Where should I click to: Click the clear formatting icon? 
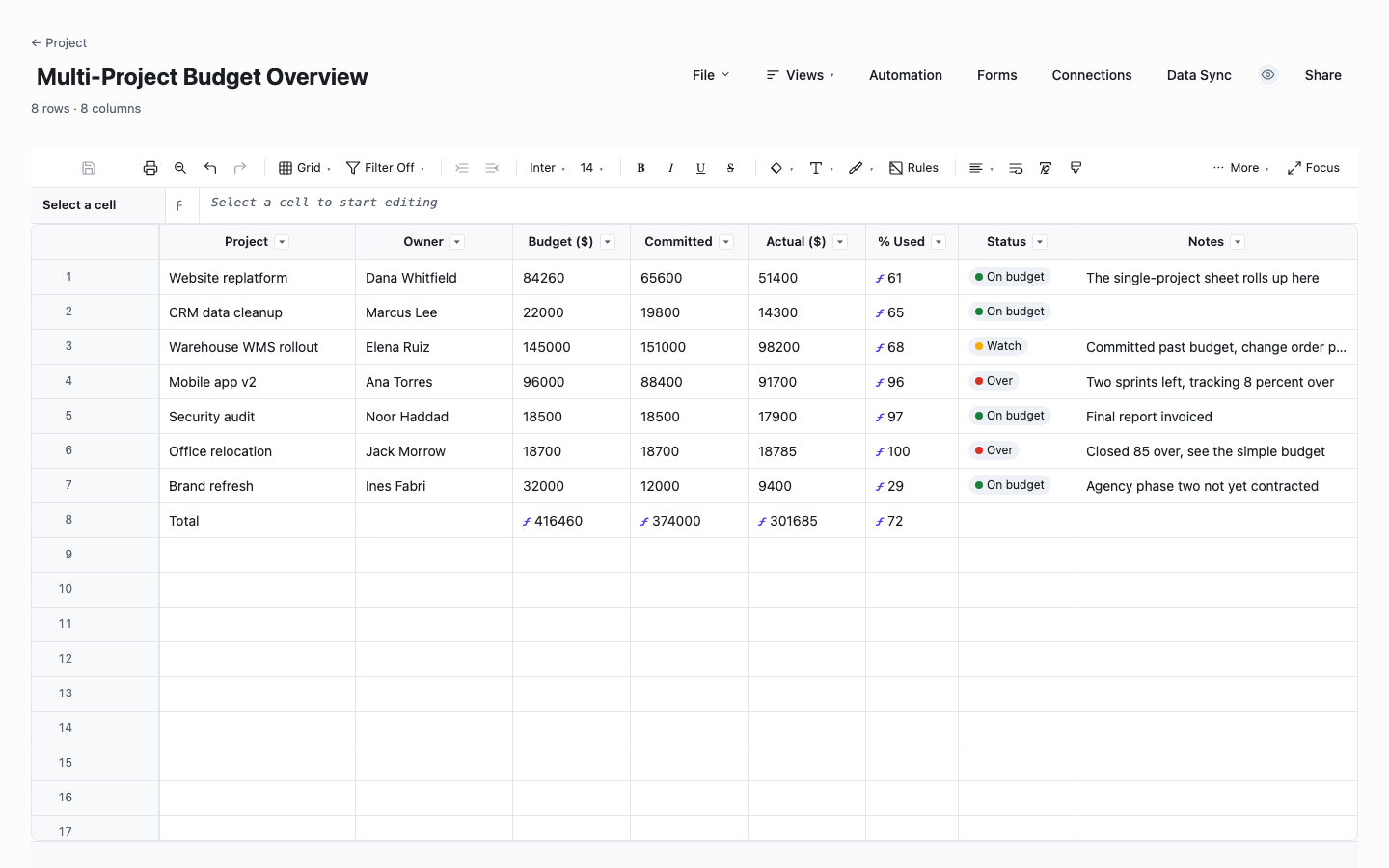point(1046,168)
